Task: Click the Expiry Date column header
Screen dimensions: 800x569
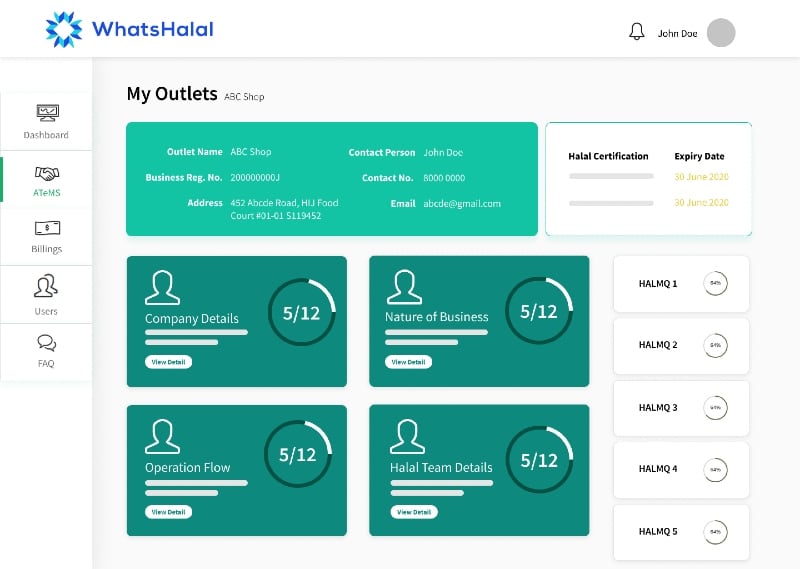Action: click(x=699, y=156)
